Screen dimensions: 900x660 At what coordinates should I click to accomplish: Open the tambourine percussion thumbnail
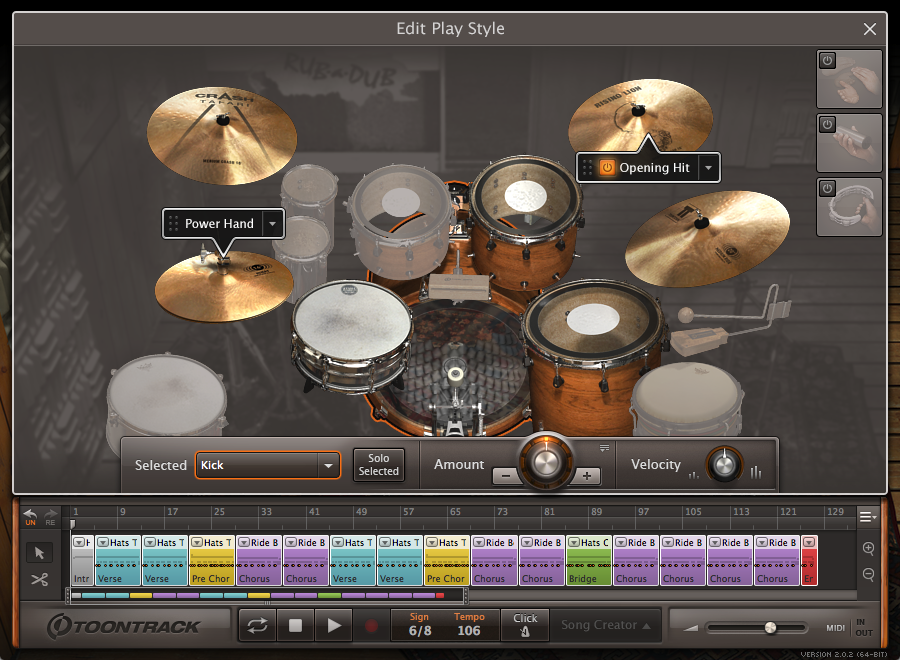[849, 207]
